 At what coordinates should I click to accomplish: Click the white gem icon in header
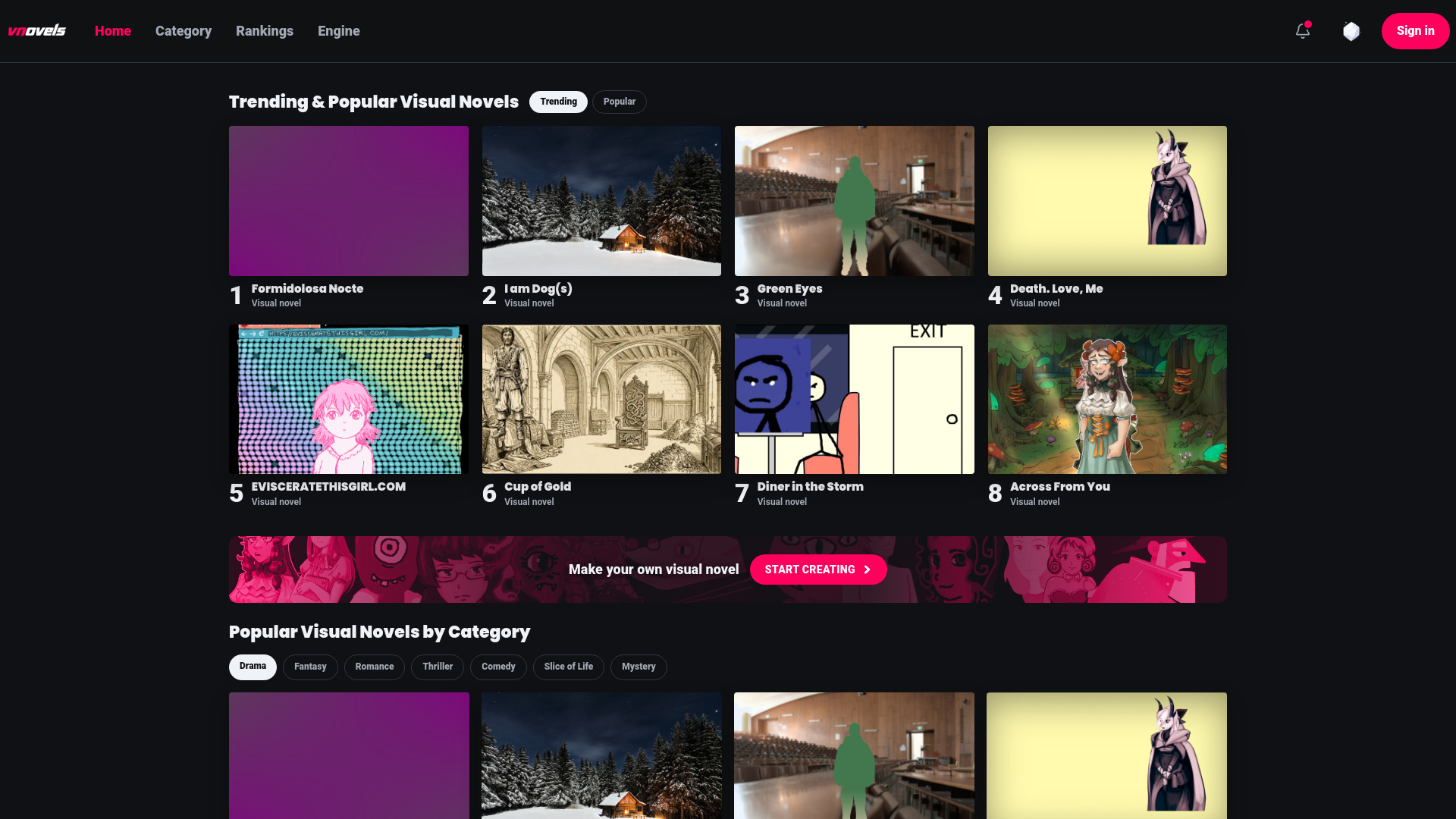click(x=1351, y=31)
